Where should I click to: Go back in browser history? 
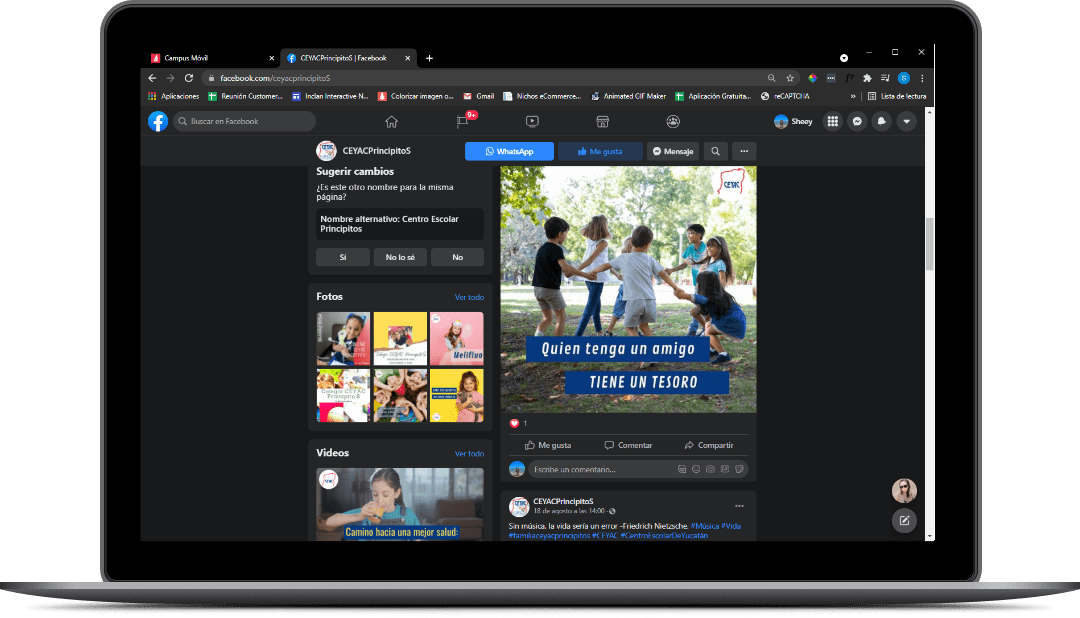(153, 79)
